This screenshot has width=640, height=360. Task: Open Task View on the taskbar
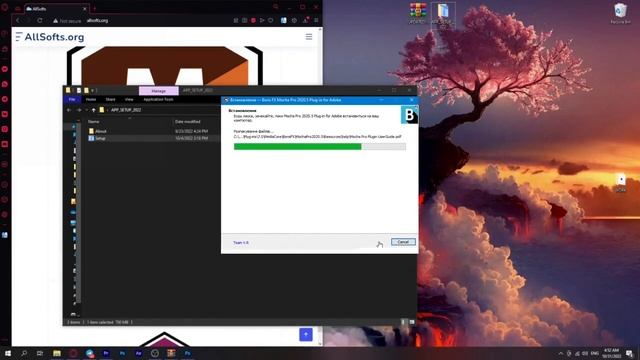tap(40, 353)
